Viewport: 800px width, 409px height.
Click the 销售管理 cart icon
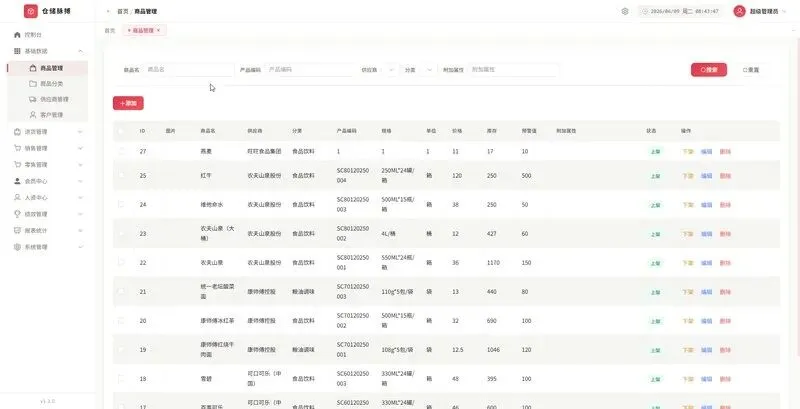pos(17,148)
